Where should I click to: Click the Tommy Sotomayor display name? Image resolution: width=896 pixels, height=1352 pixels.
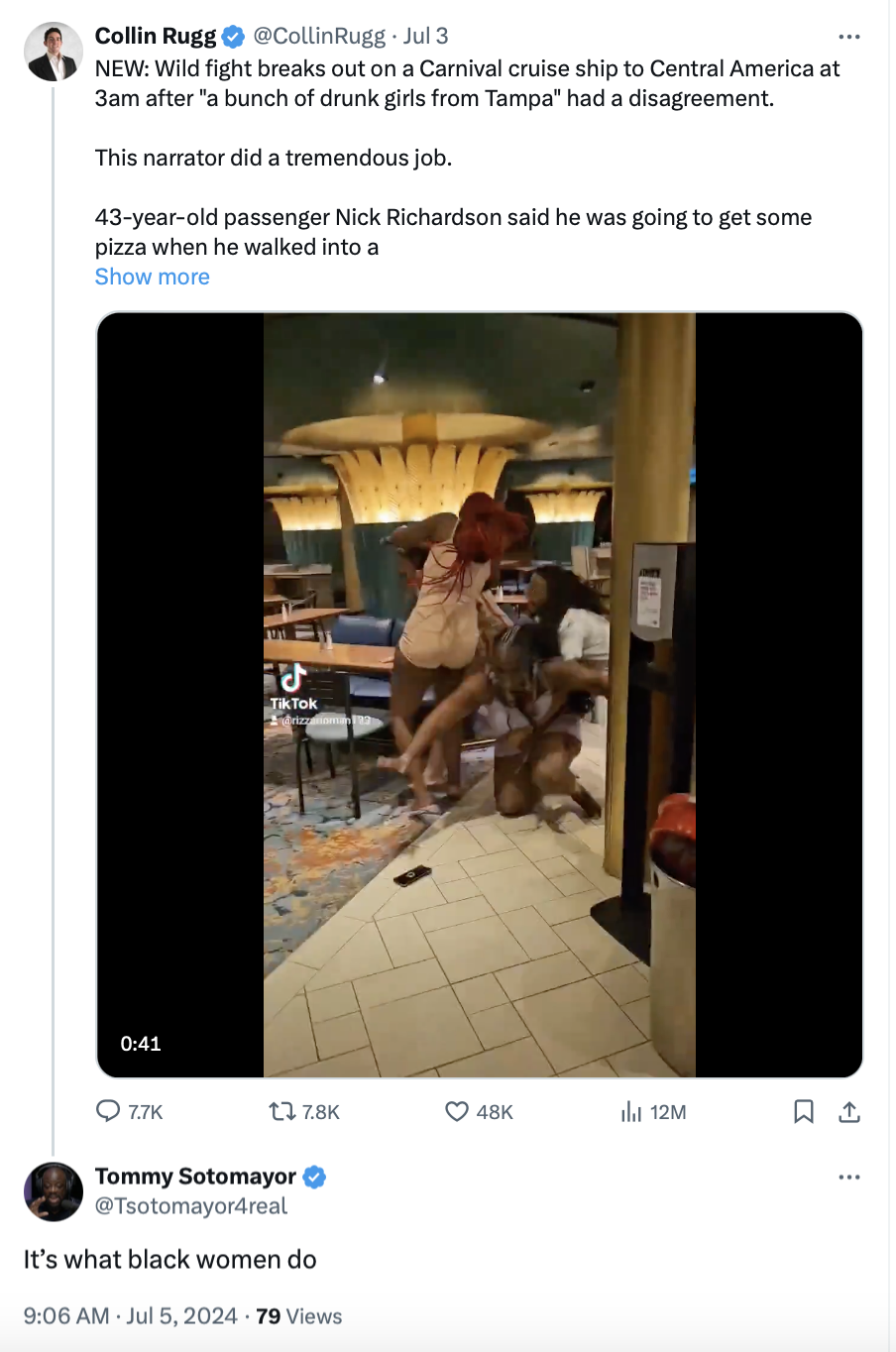coord(195,1177)
